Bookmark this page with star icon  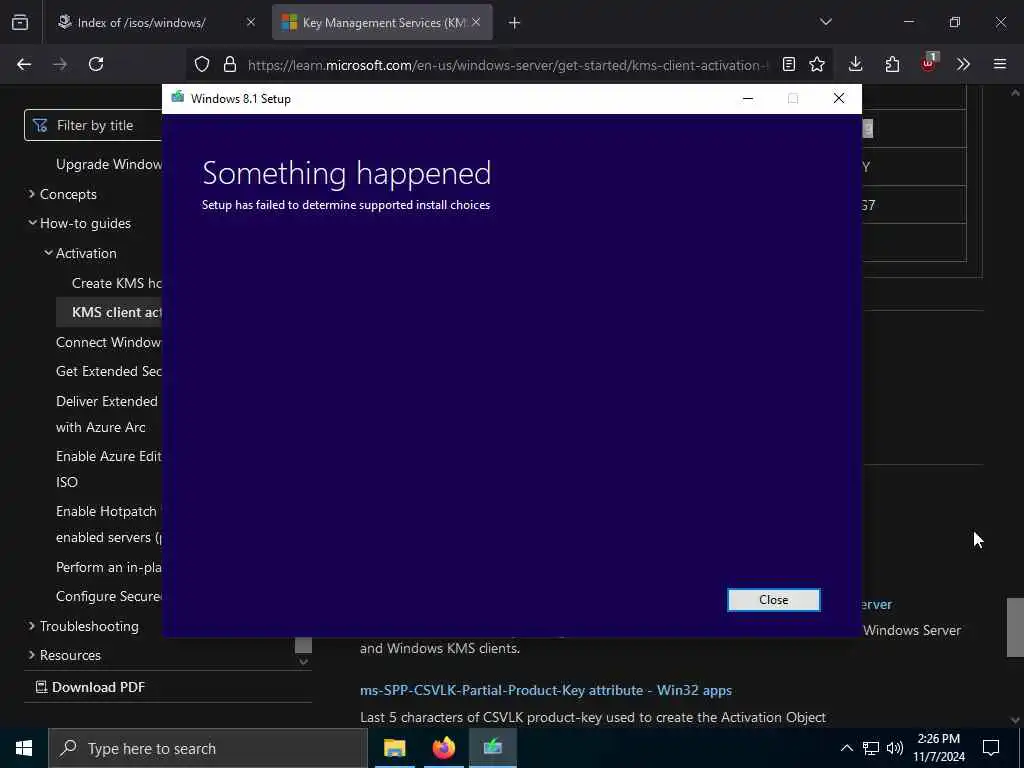[817, 64]
